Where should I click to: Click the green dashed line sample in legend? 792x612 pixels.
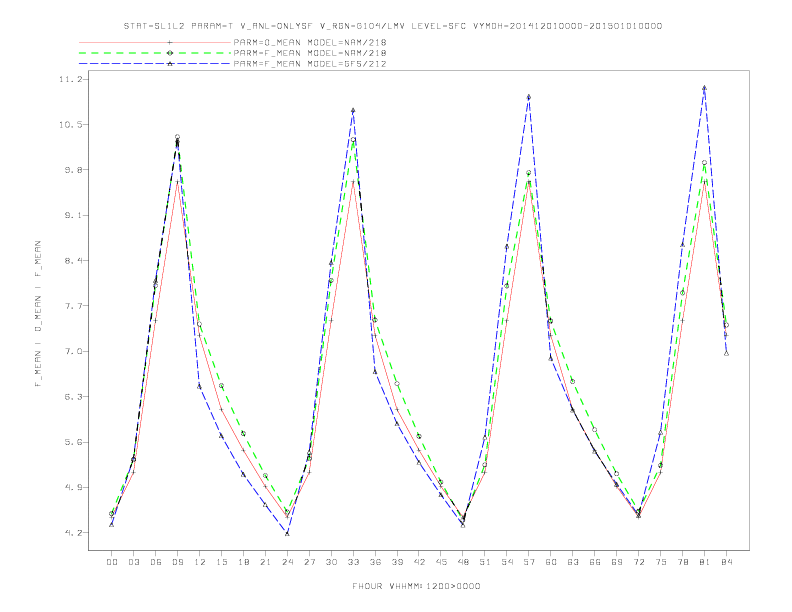tap(155, 53)
